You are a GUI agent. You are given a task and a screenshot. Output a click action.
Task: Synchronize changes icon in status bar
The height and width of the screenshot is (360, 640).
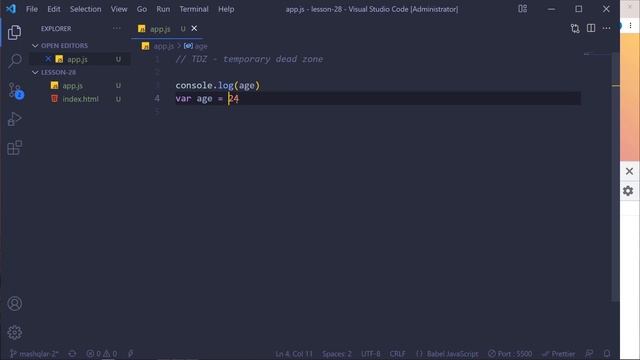pos(72,353)
